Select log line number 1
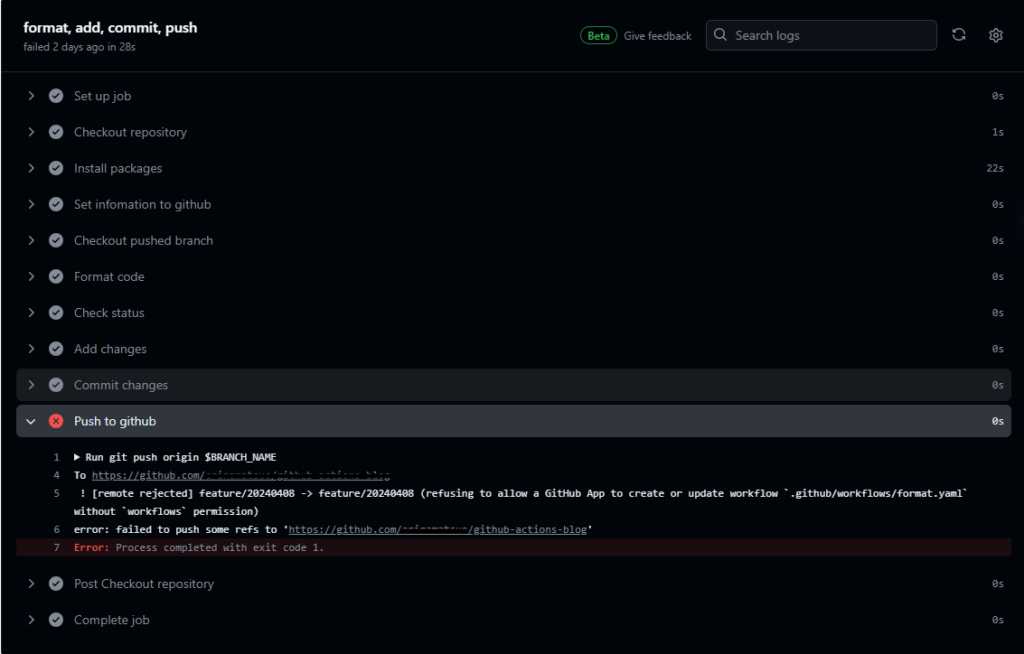This screenshot has width=1024, height=654. pyautogui.click(x=57, y=457)
